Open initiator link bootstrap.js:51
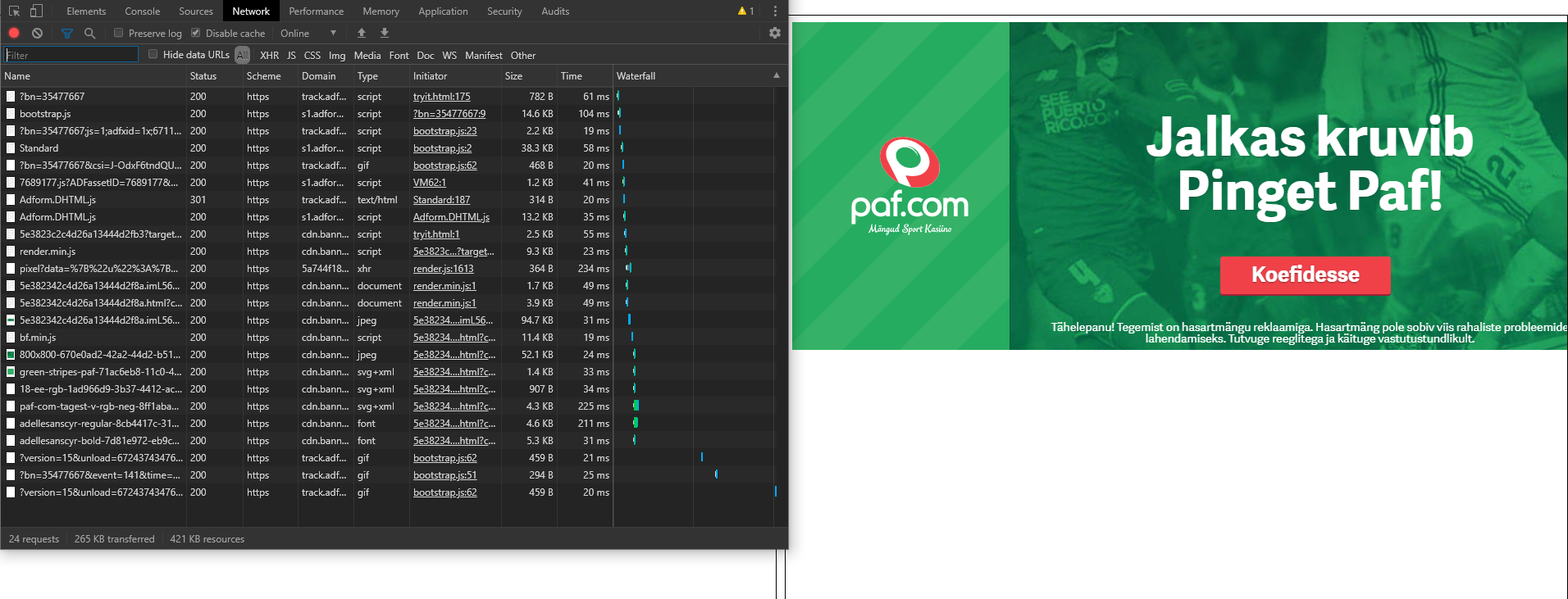The width and height of the screenshot is (1568, 599). (445, 474)
